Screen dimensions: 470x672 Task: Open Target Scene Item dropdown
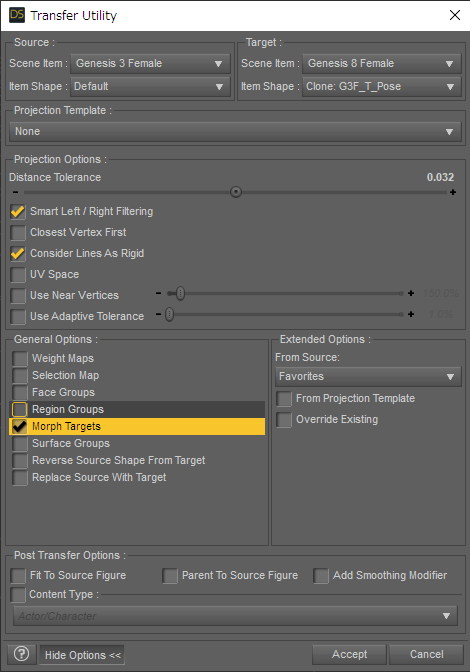382,63
